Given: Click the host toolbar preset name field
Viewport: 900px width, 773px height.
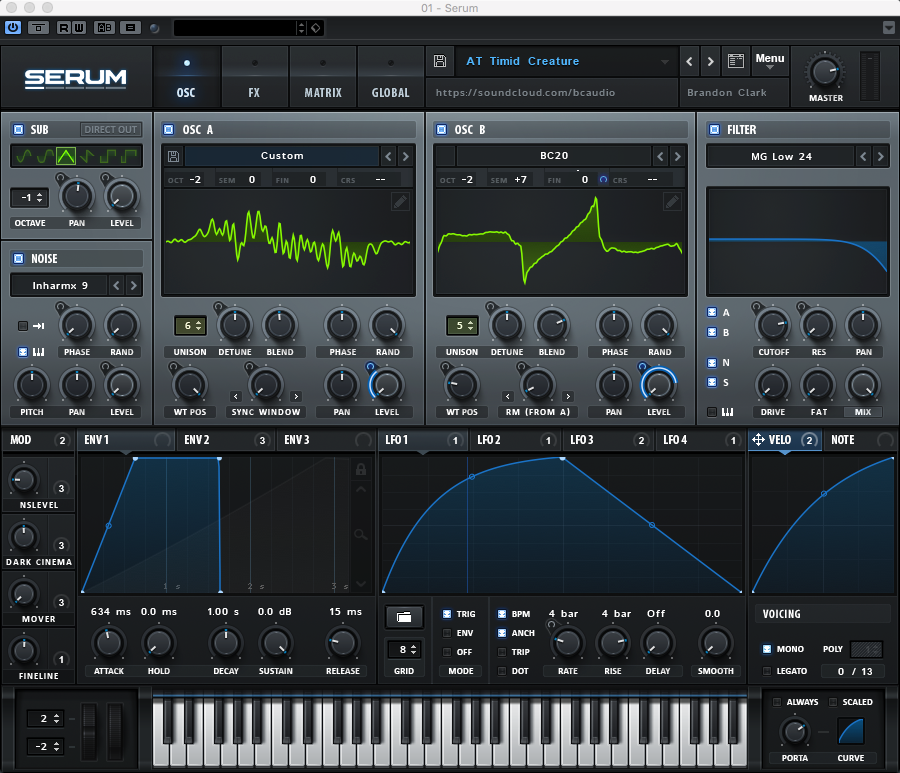Looking at the screenshot, I should tap(235, 28).
